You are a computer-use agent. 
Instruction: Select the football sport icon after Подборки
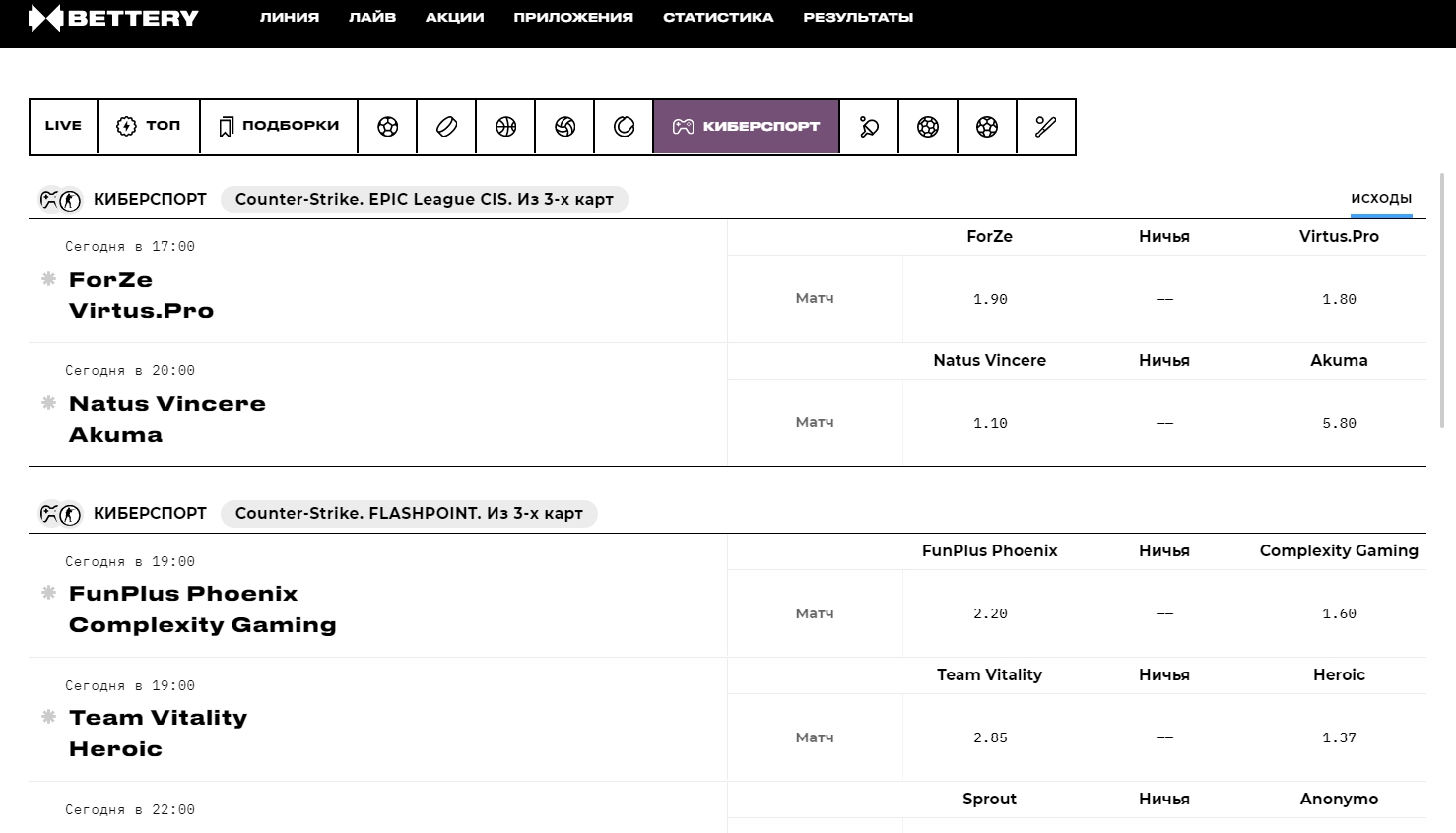coord(387,126)
